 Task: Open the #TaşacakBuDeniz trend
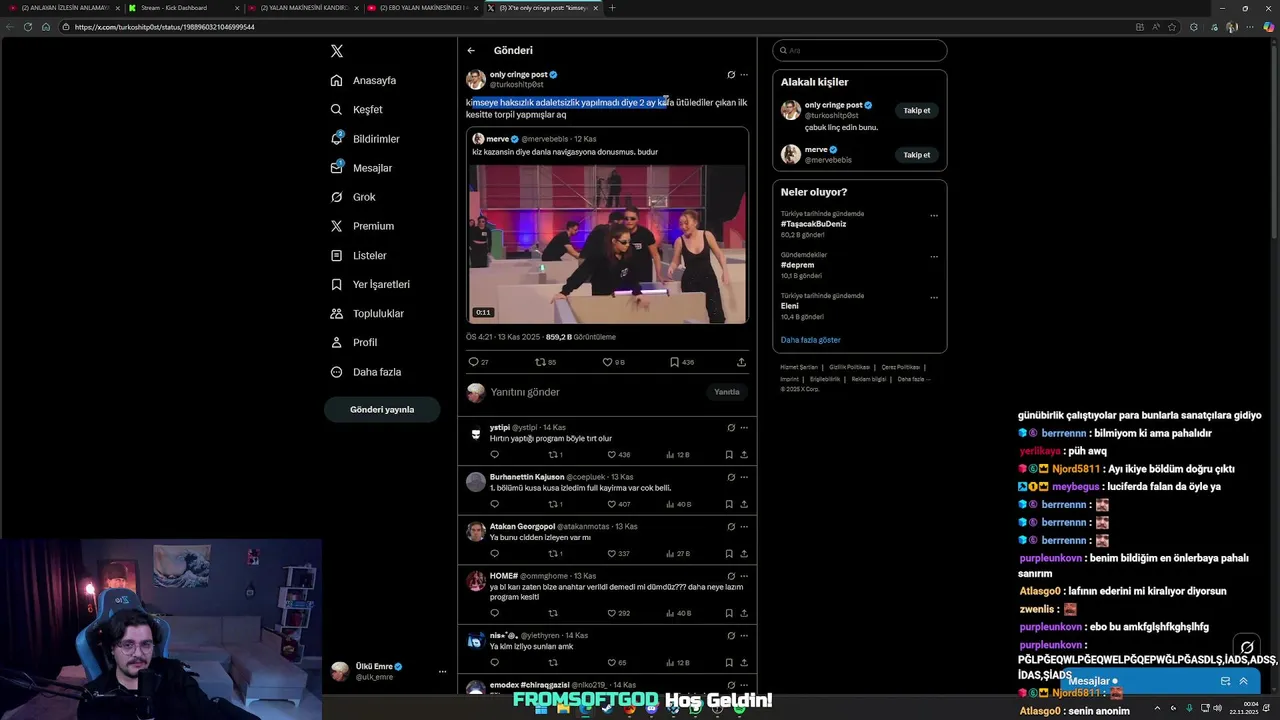pyautogui.click(x=813, y=224)
